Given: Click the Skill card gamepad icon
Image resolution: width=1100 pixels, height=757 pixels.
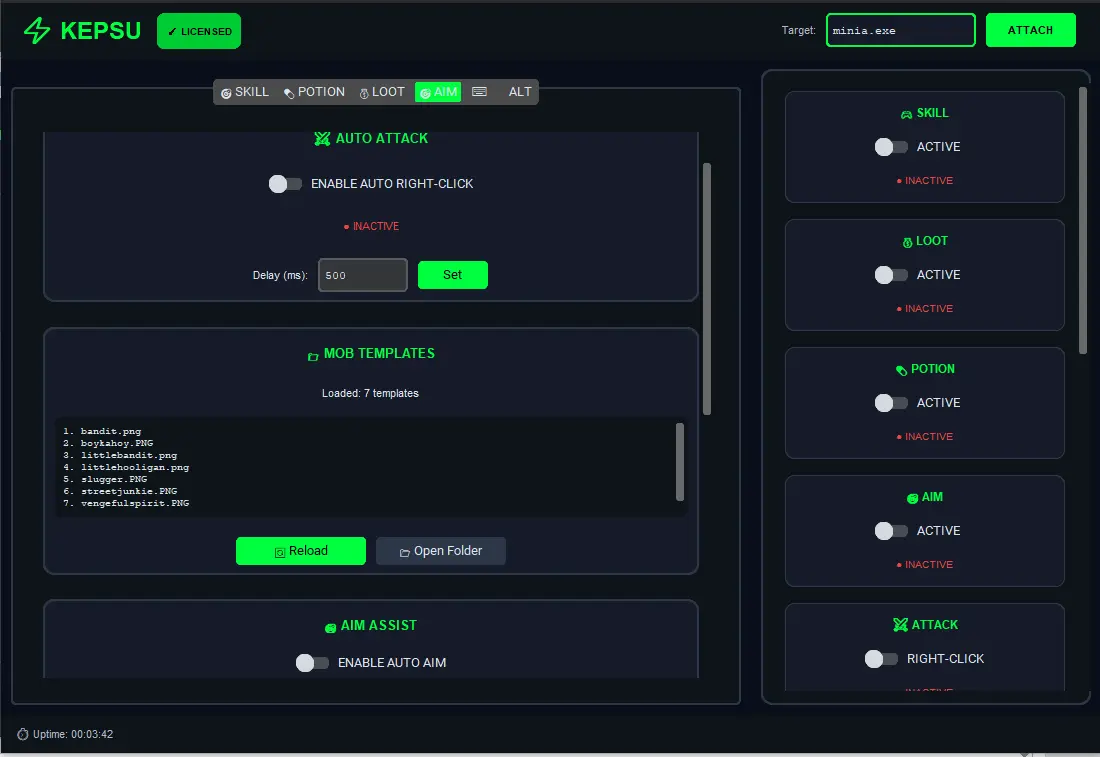Looking at the screenshot, I should (x=906, y=114).
